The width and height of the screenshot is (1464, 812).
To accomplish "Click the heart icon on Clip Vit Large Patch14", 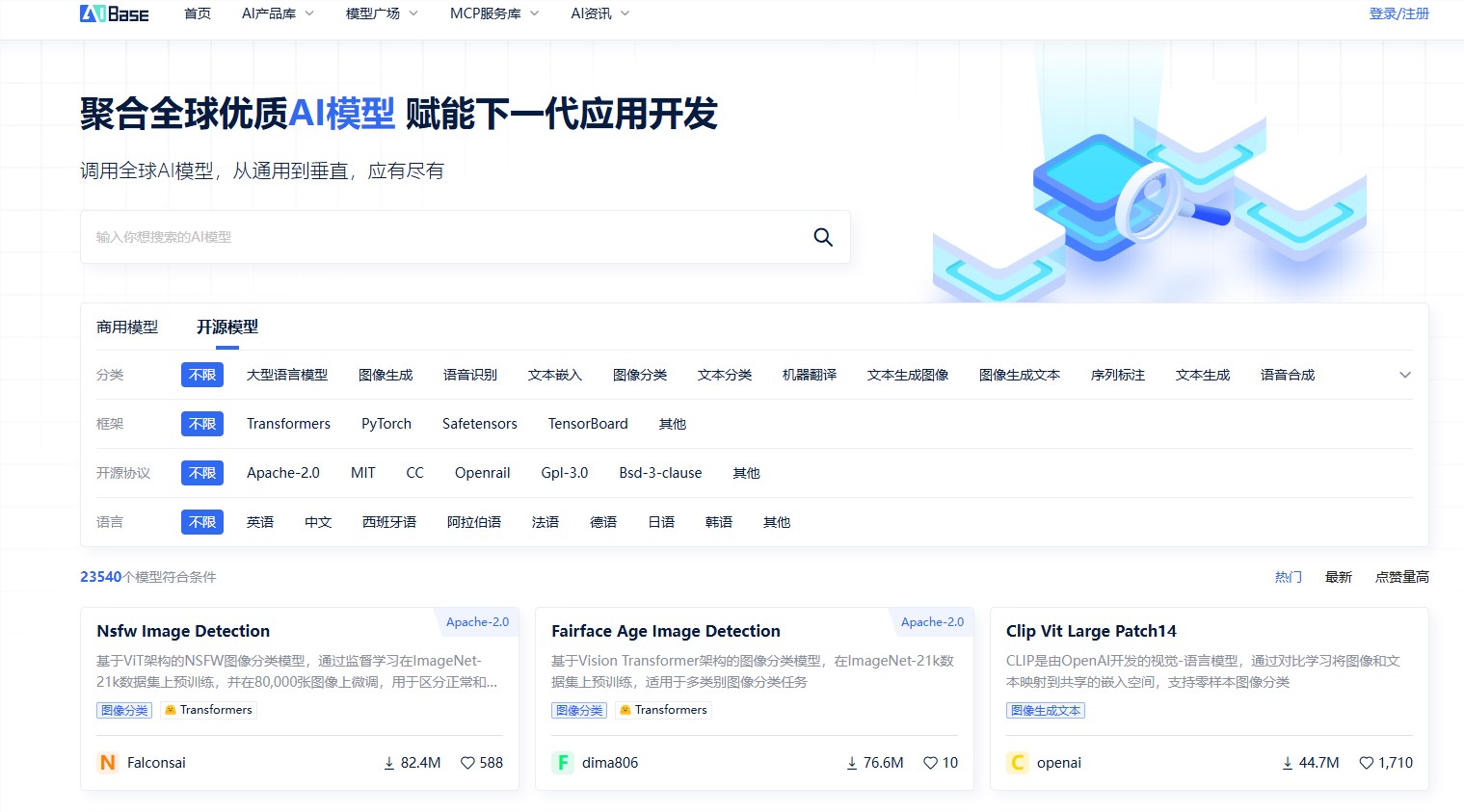I will tap(1365, 762).
